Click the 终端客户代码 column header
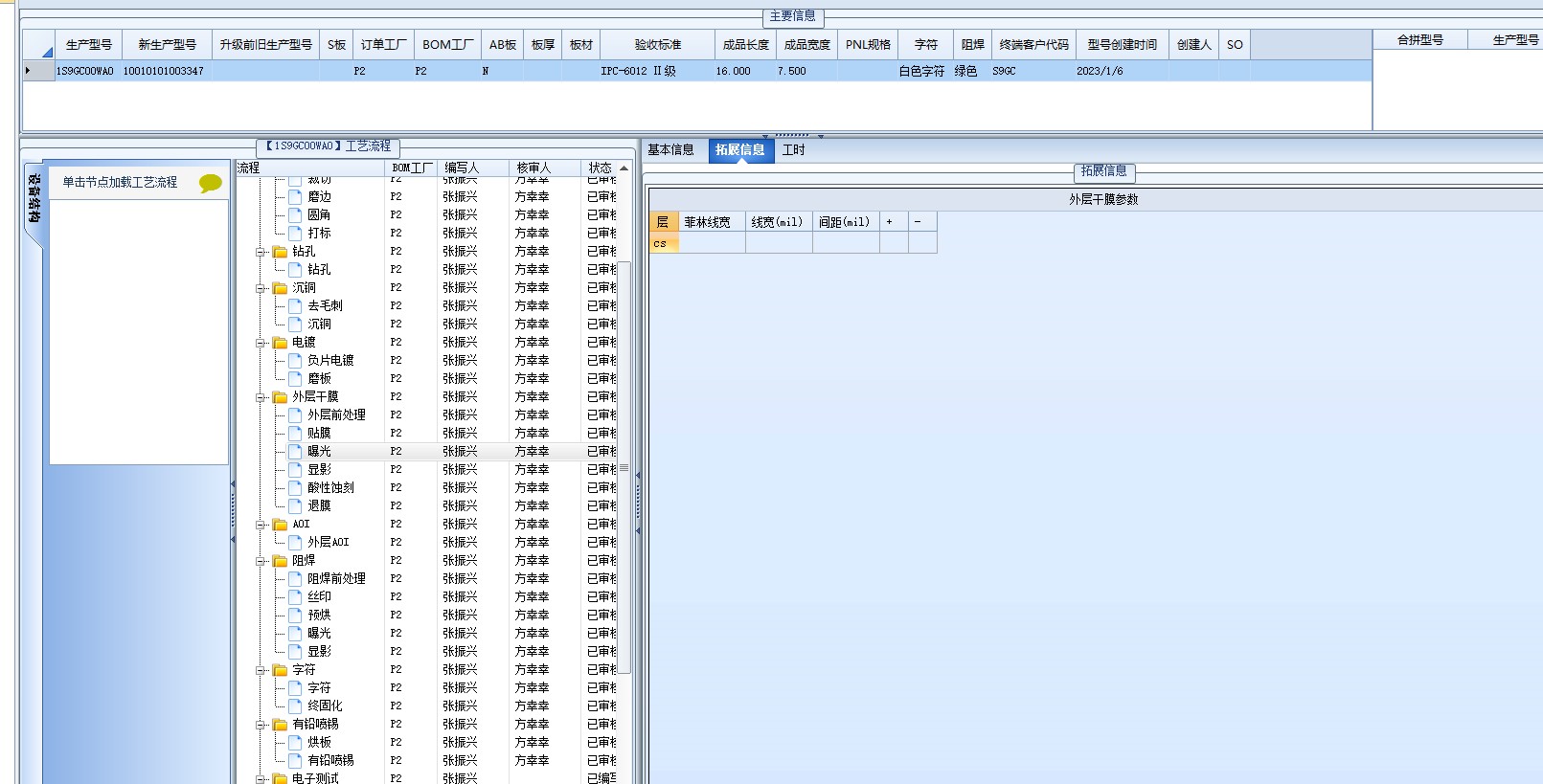 (x=1034, y=45)
